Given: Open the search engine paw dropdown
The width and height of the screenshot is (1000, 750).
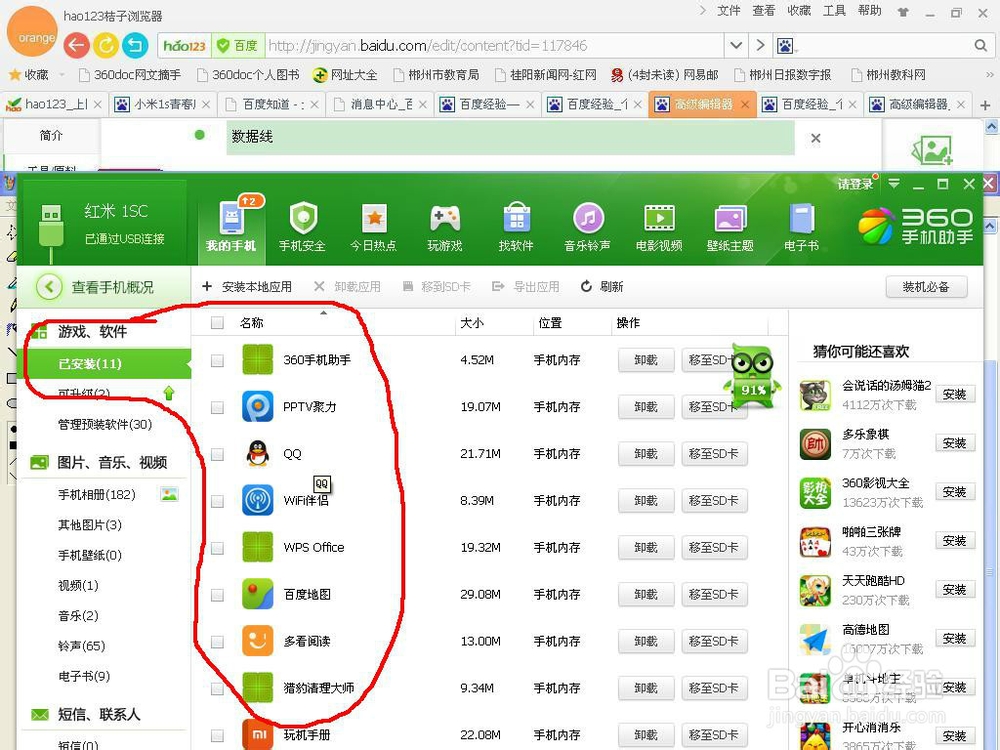Looking at the screenshot, I should (x=787, y=45).
